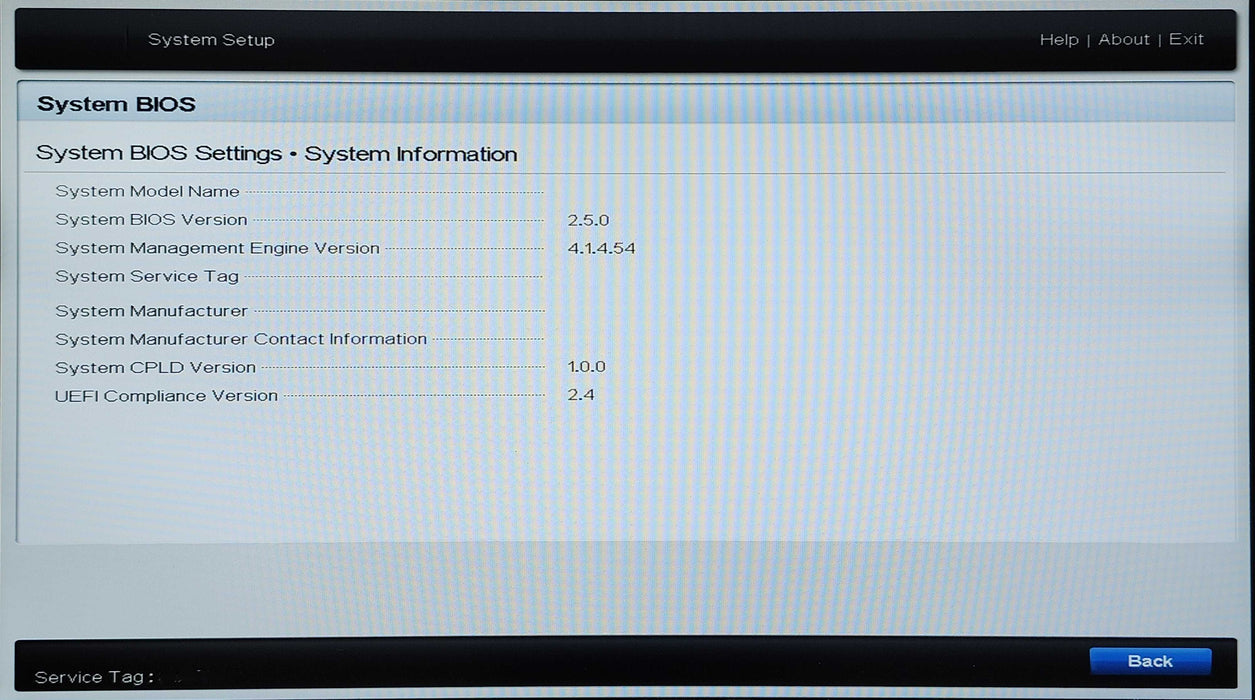This screenshot has width=1255, height=700.
Task: Select the UEFI Compliance Version label
Action: tap(166, 396)
